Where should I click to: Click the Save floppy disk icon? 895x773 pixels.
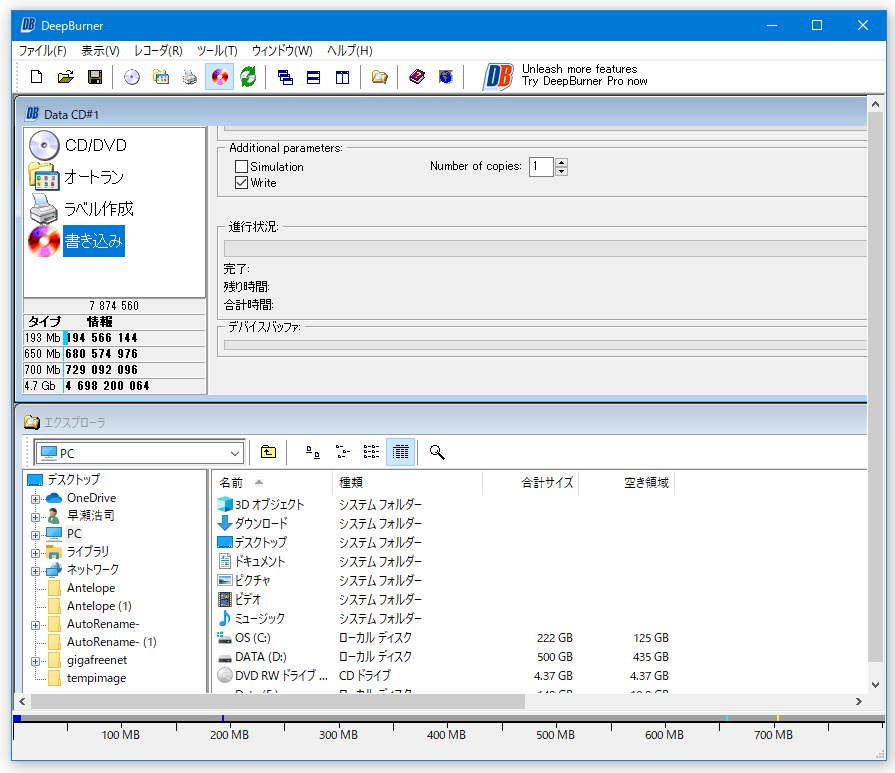95,77
